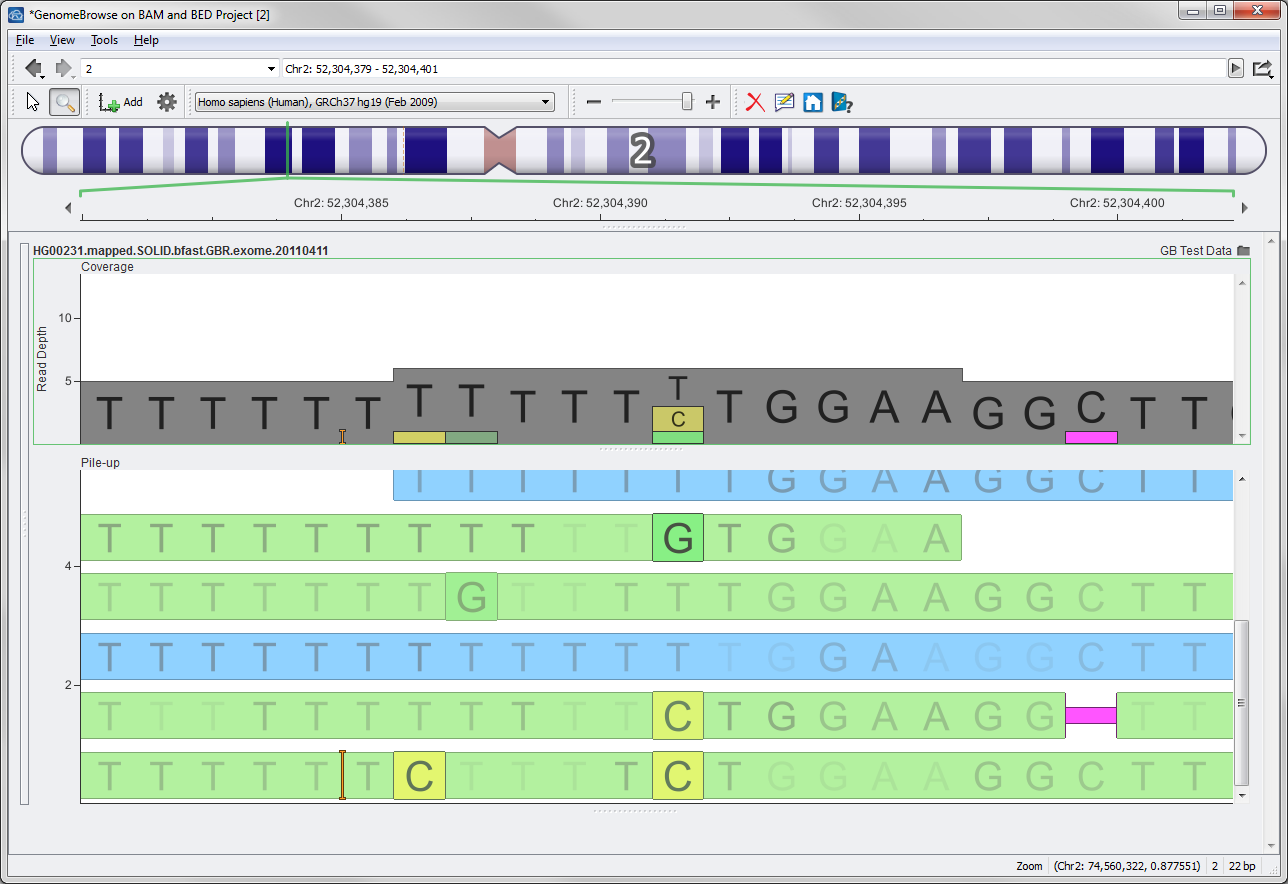This screenshot has width=1288, height=884.
Task: Click the plus zoom in icon
Action: point(713,102)
